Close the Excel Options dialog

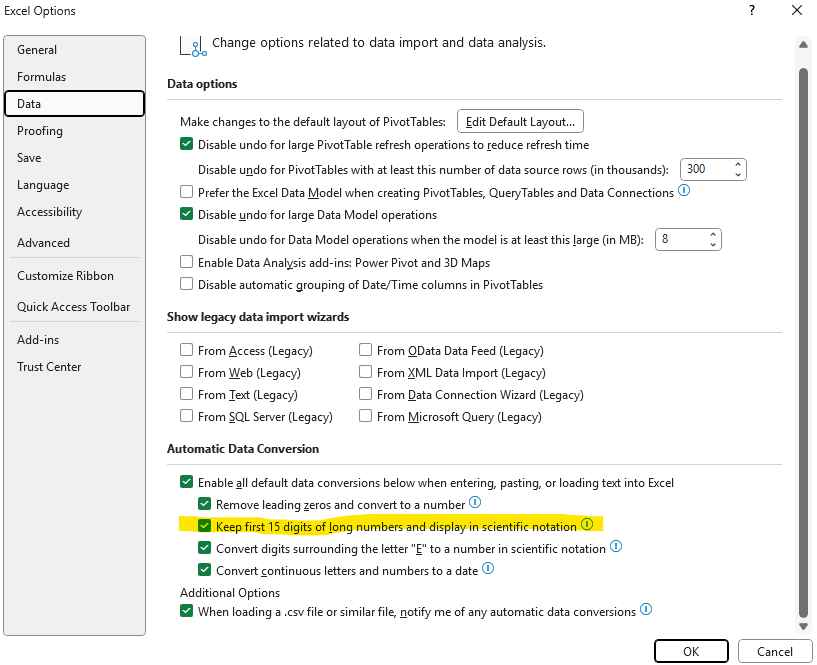(x=797, y=10)
